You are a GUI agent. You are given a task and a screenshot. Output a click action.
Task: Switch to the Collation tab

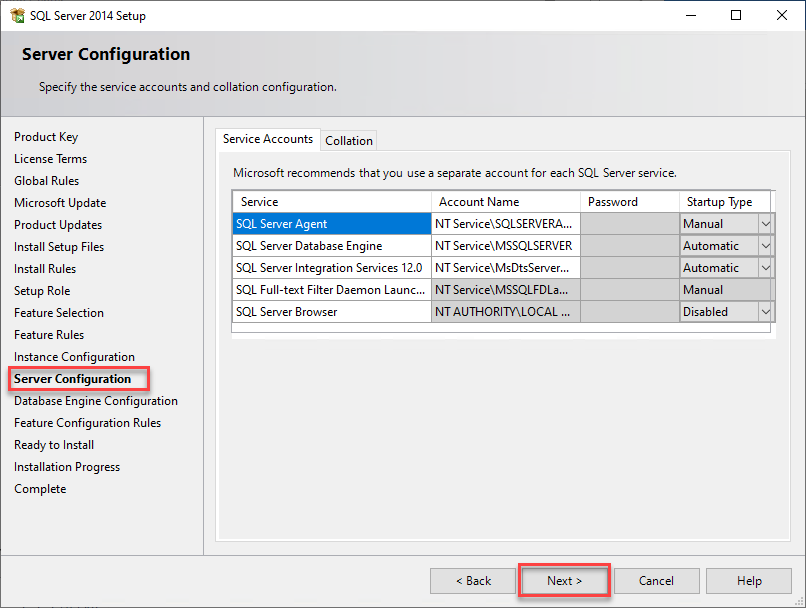click(349, 140)
